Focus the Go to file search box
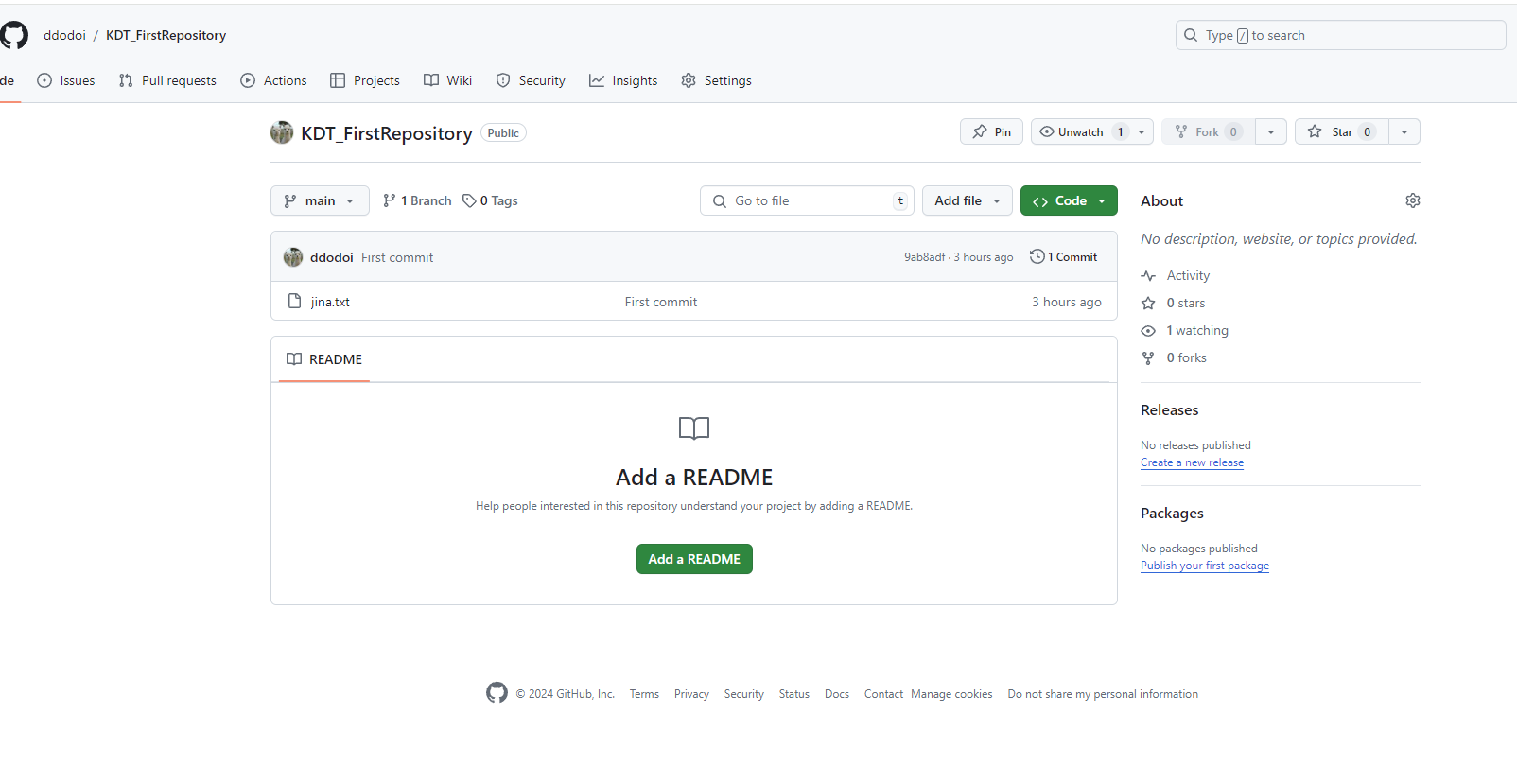This screenshot has height=784, width=1517. coord(807,200)
